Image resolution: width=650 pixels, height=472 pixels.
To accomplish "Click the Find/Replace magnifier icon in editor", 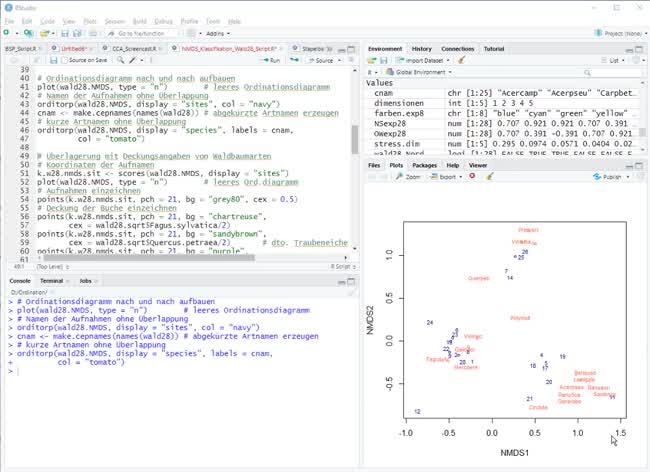I will click(x=120, y=61).
